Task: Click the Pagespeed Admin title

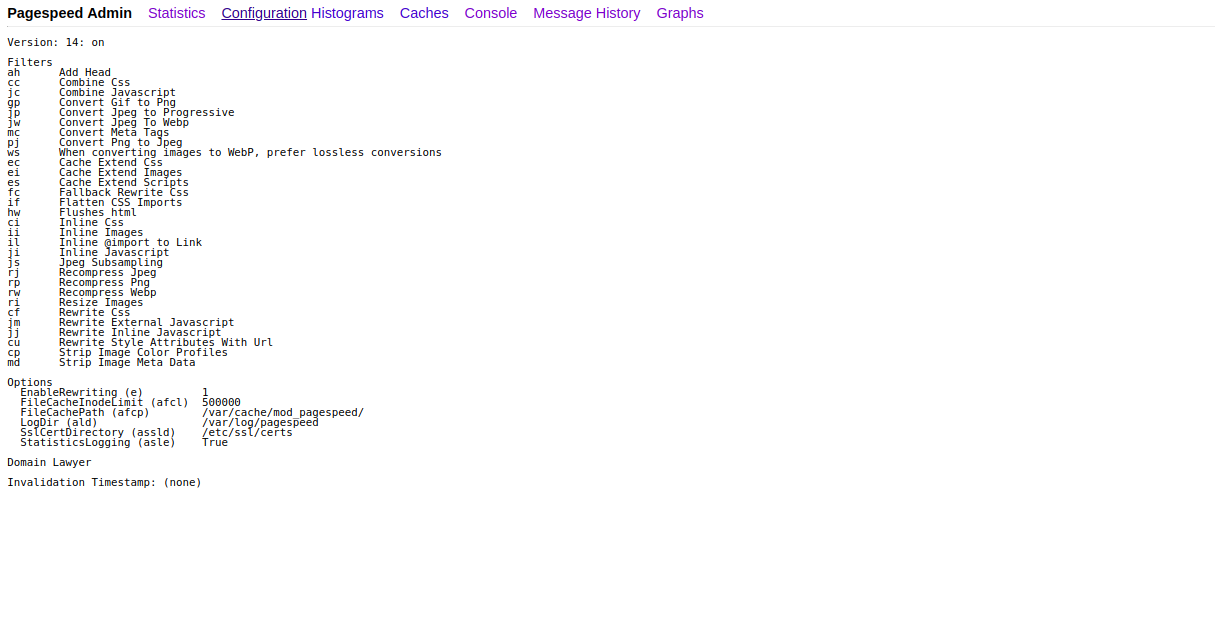Action: point(70,13)
